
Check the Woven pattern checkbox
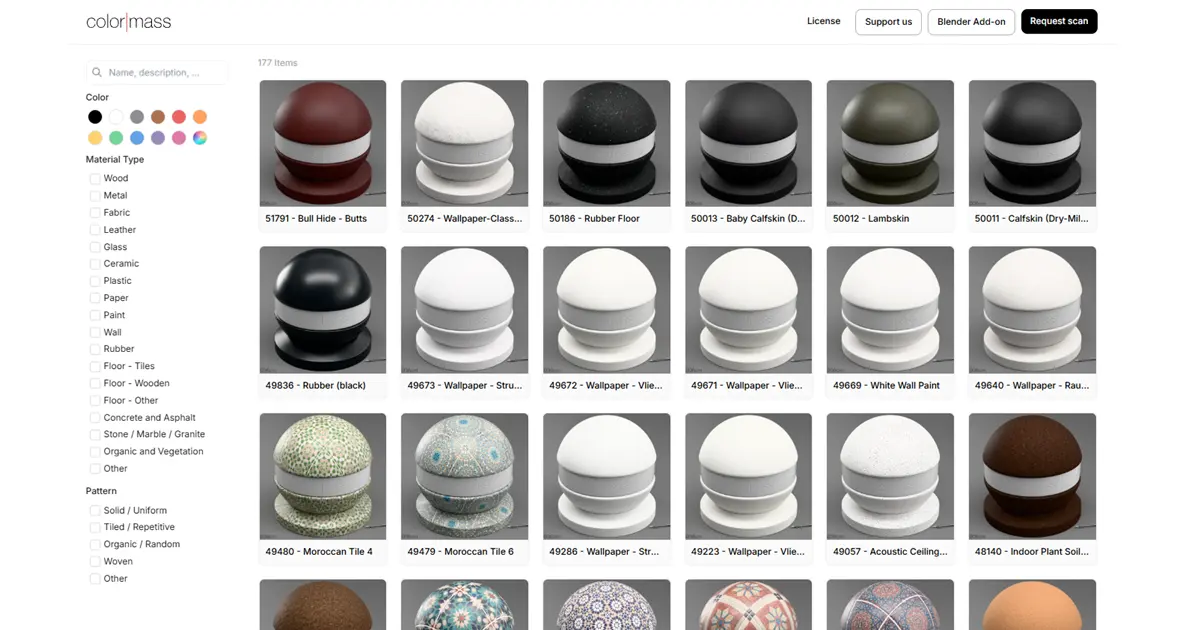tap(95, 561)
